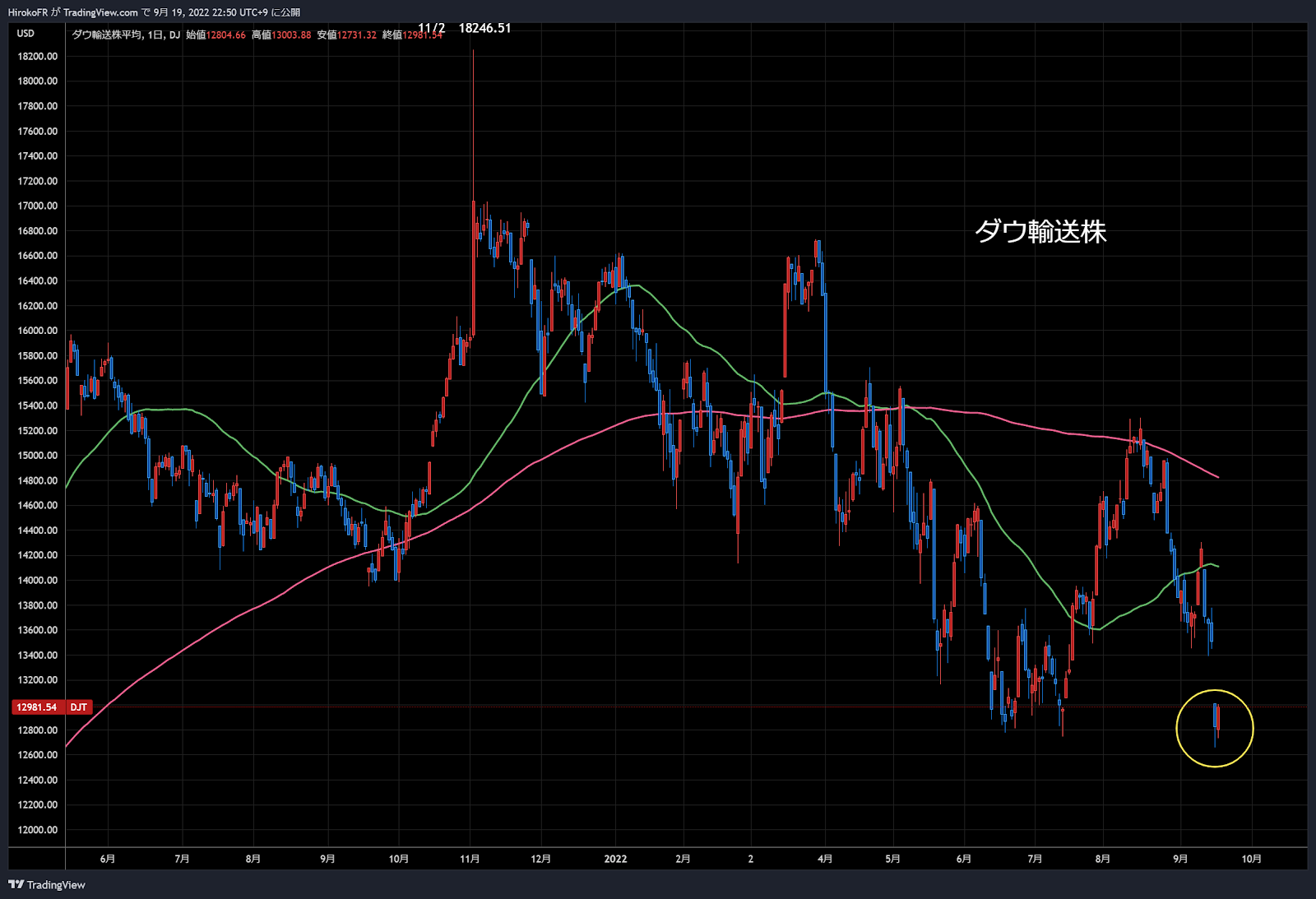Click the 15000.00 price axis label

click(x=38, y=456)
